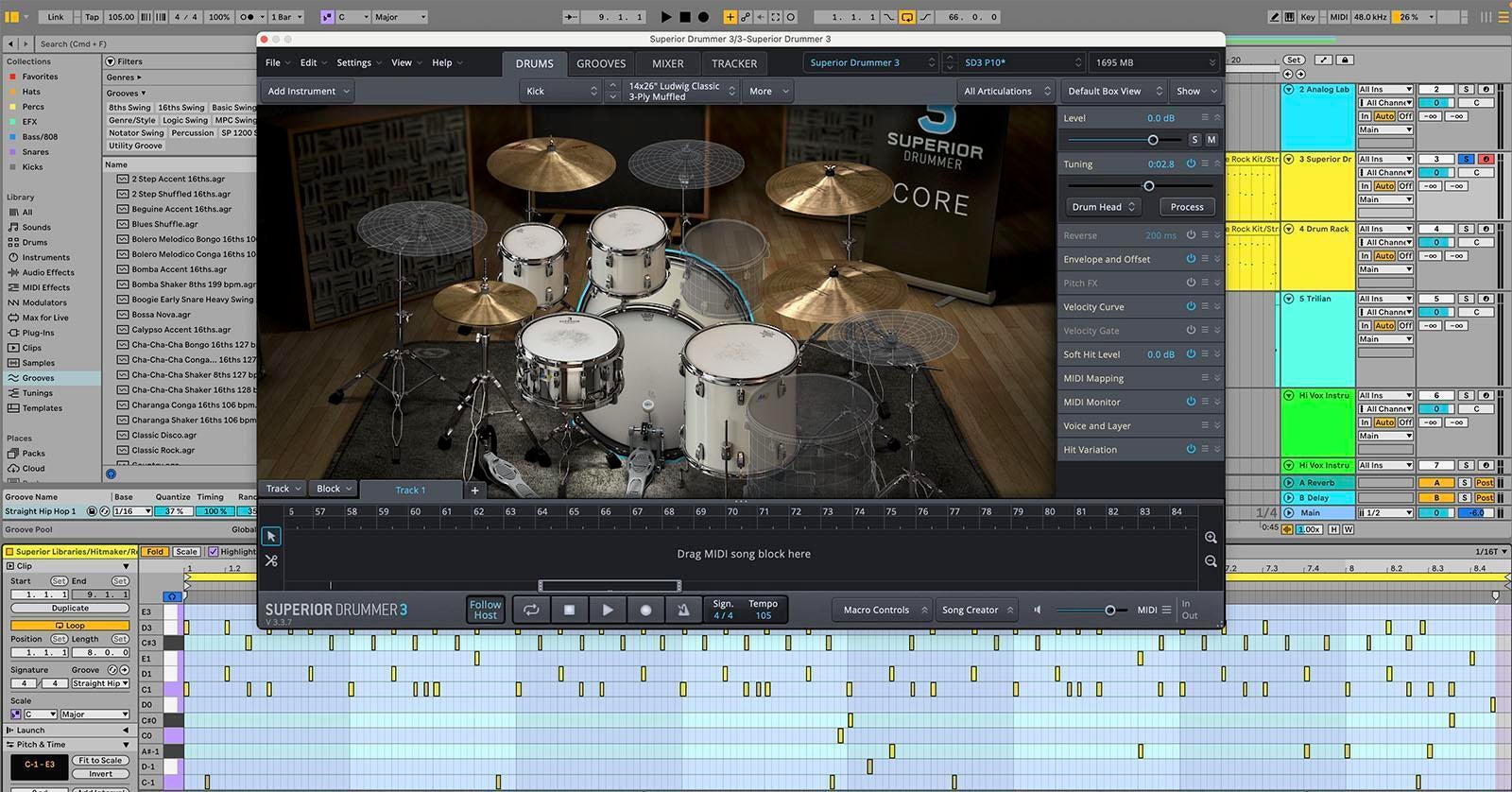Viewport: 1512px width, 792px height.
Task: Click the speaker icon beside the volume slider
Action: point(1037,610)
